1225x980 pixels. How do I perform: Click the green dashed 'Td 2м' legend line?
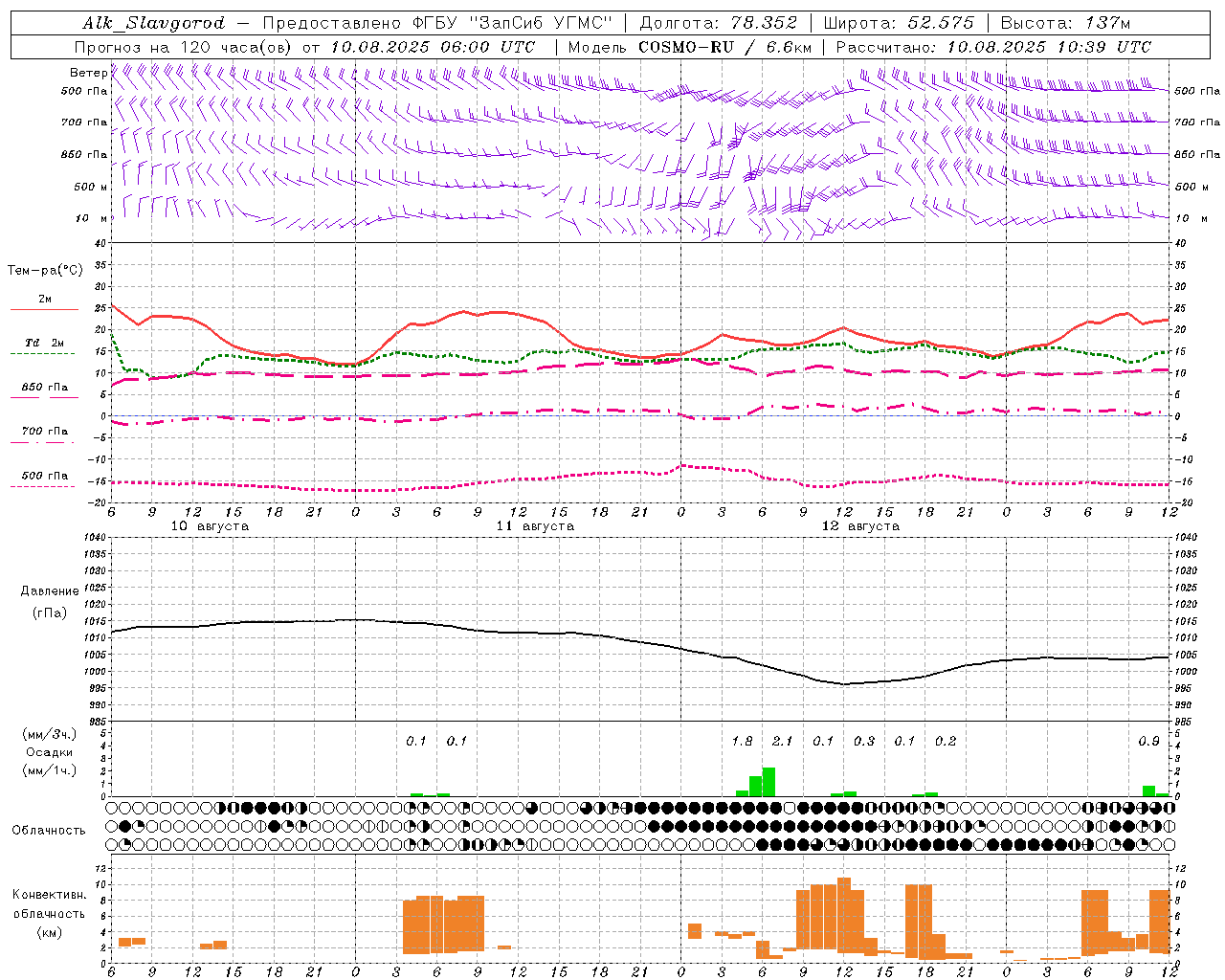click(x=44, y=354)
